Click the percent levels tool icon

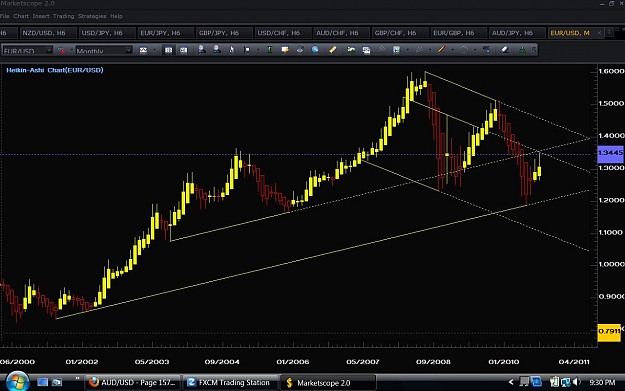486,50
